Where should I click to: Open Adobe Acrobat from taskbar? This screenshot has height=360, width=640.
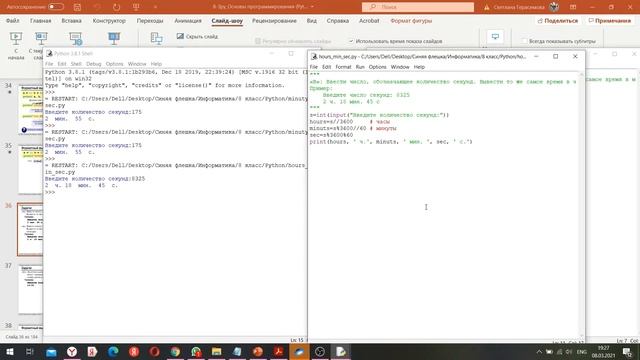point(278,351)
